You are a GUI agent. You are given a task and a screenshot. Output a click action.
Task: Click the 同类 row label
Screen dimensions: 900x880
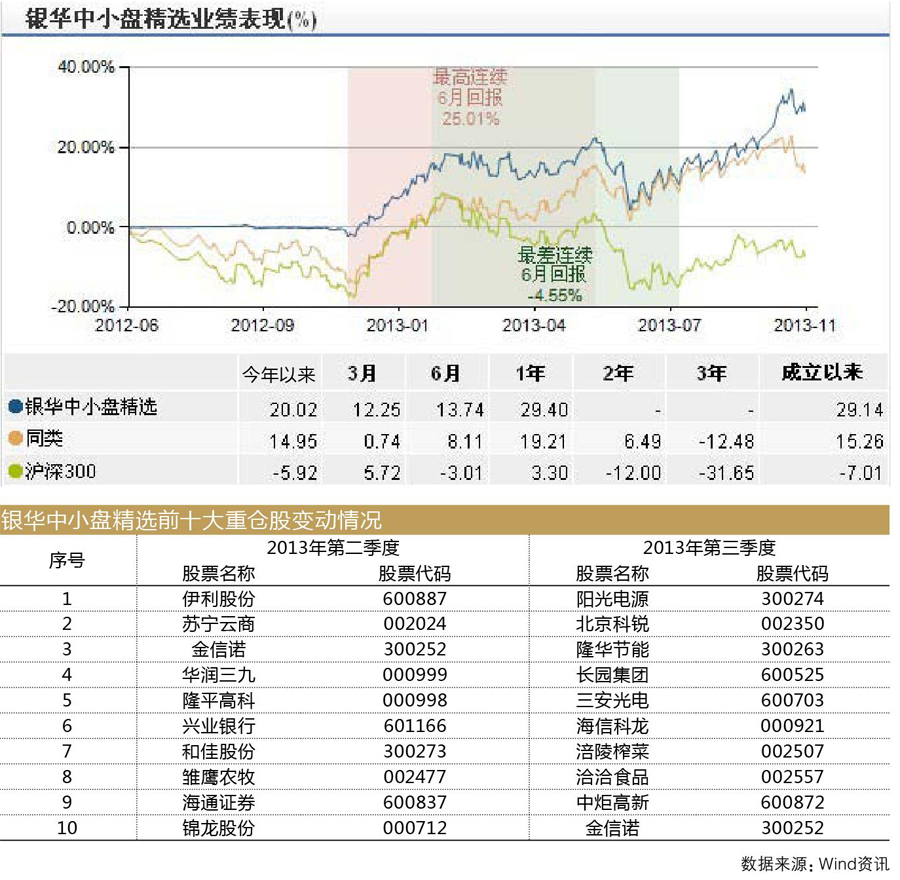click(x=44, y=439)
